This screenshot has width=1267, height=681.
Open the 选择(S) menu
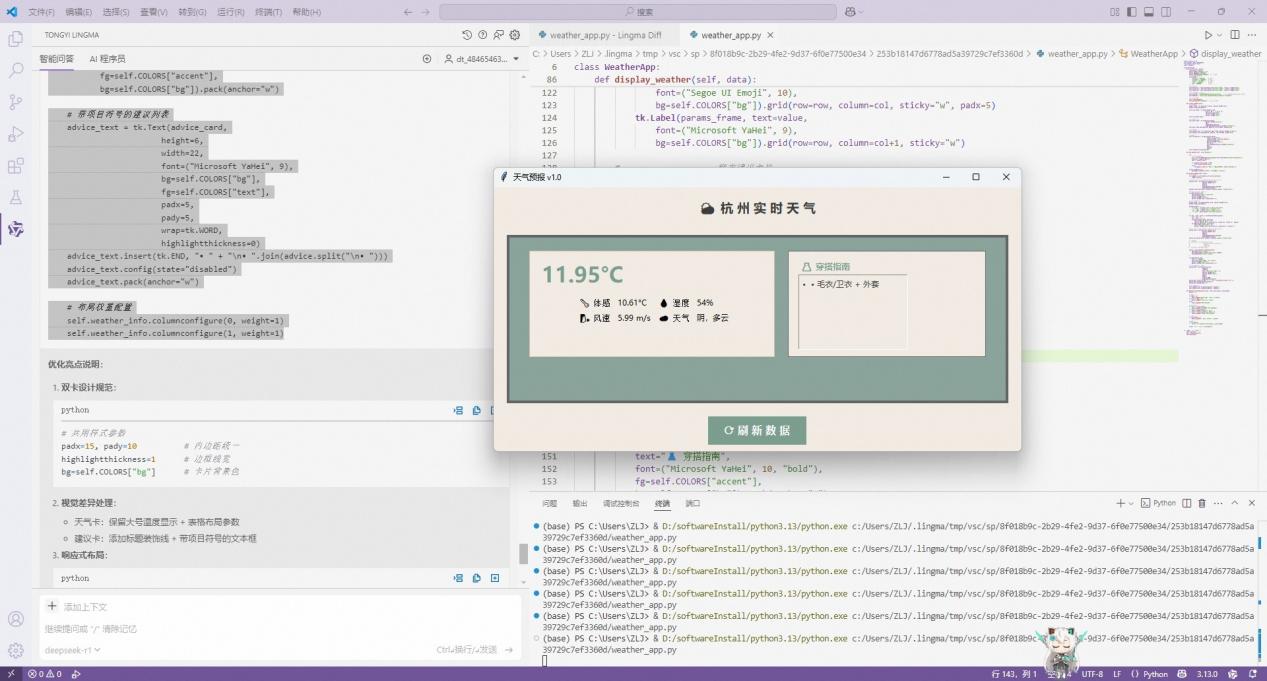(116, 12)
